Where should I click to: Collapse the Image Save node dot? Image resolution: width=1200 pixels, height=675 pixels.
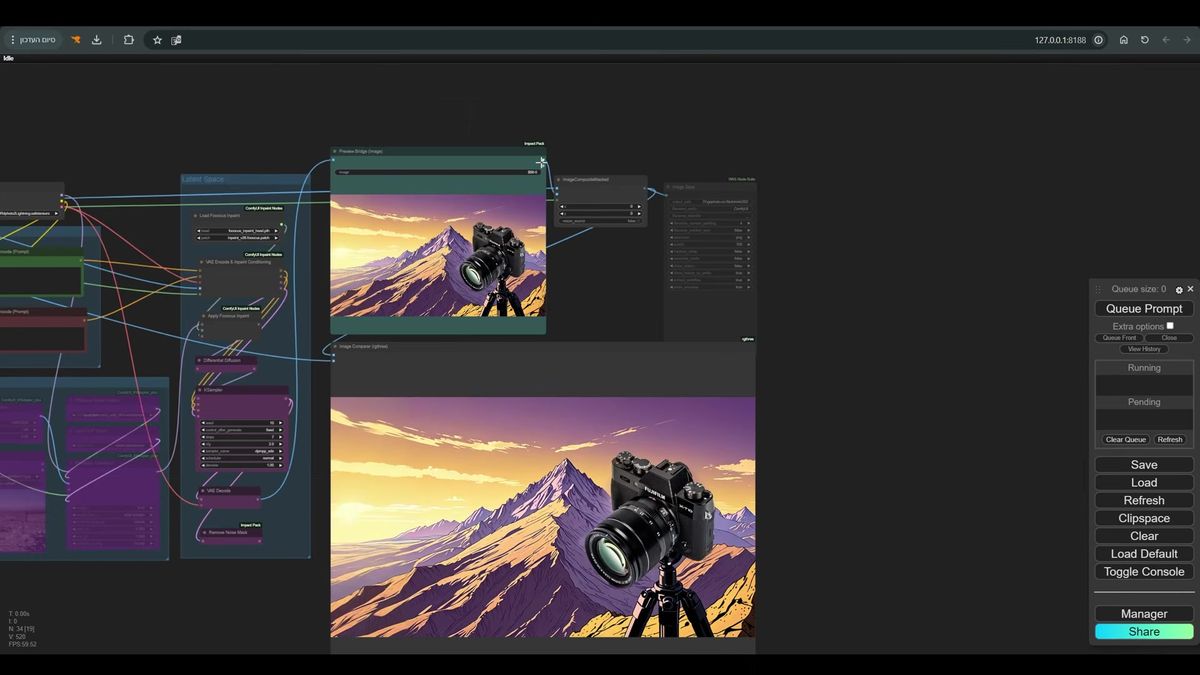coord(668,187)
